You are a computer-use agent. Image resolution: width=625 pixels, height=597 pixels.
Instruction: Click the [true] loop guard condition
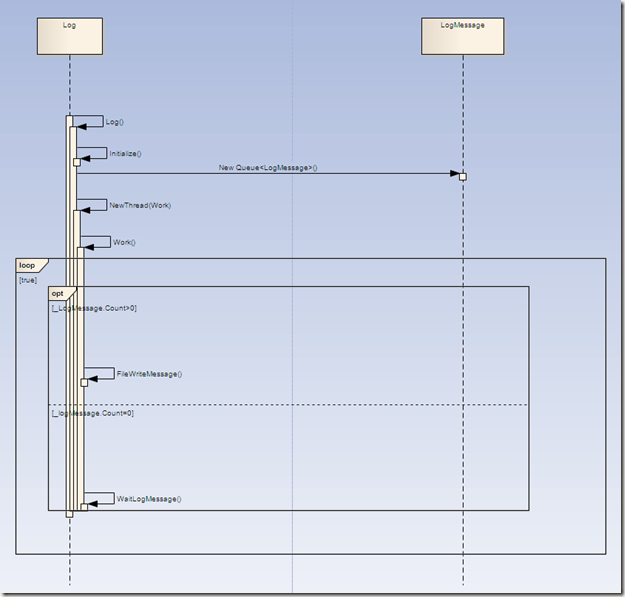coord(28,280)
